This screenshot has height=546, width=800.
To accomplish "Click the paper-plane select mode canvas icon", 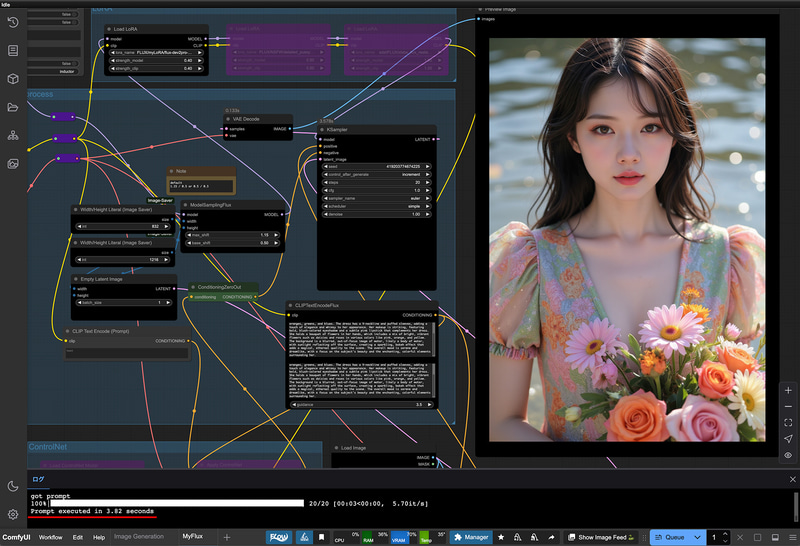I will tap(788, 439).
